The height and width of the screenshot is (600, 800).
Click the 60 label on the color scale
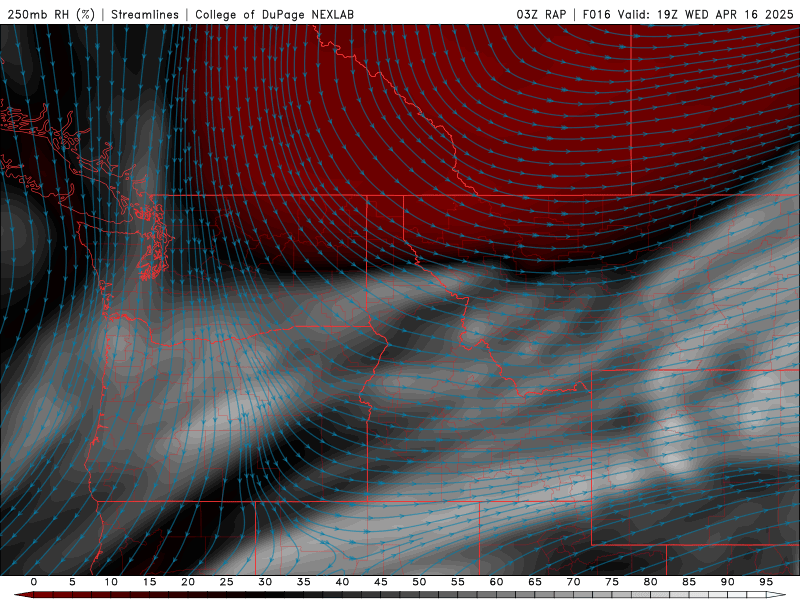(496, 582)
